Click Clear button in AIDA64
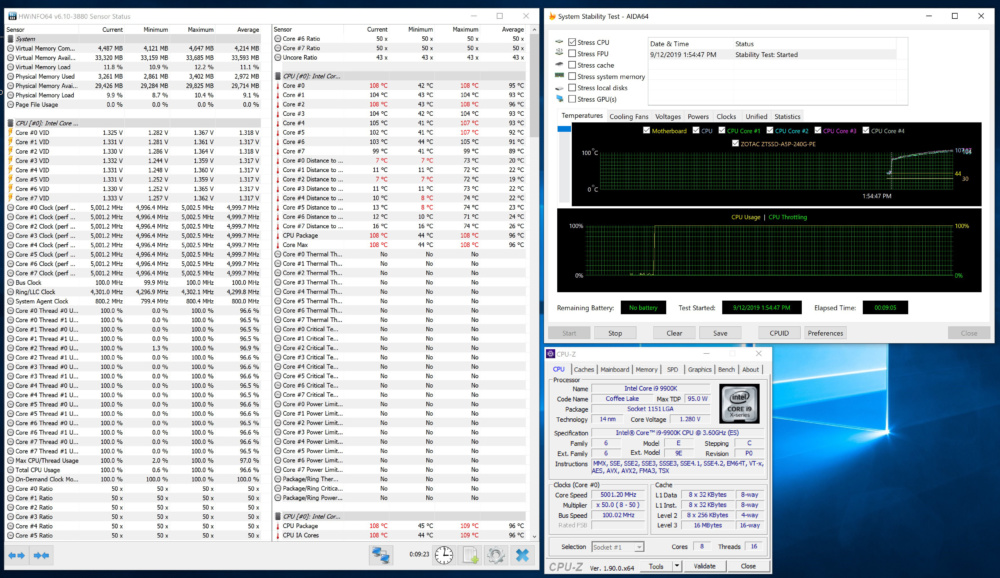Image resolution: width=1000 pixels, height=578 pixels. pos(674,333)
